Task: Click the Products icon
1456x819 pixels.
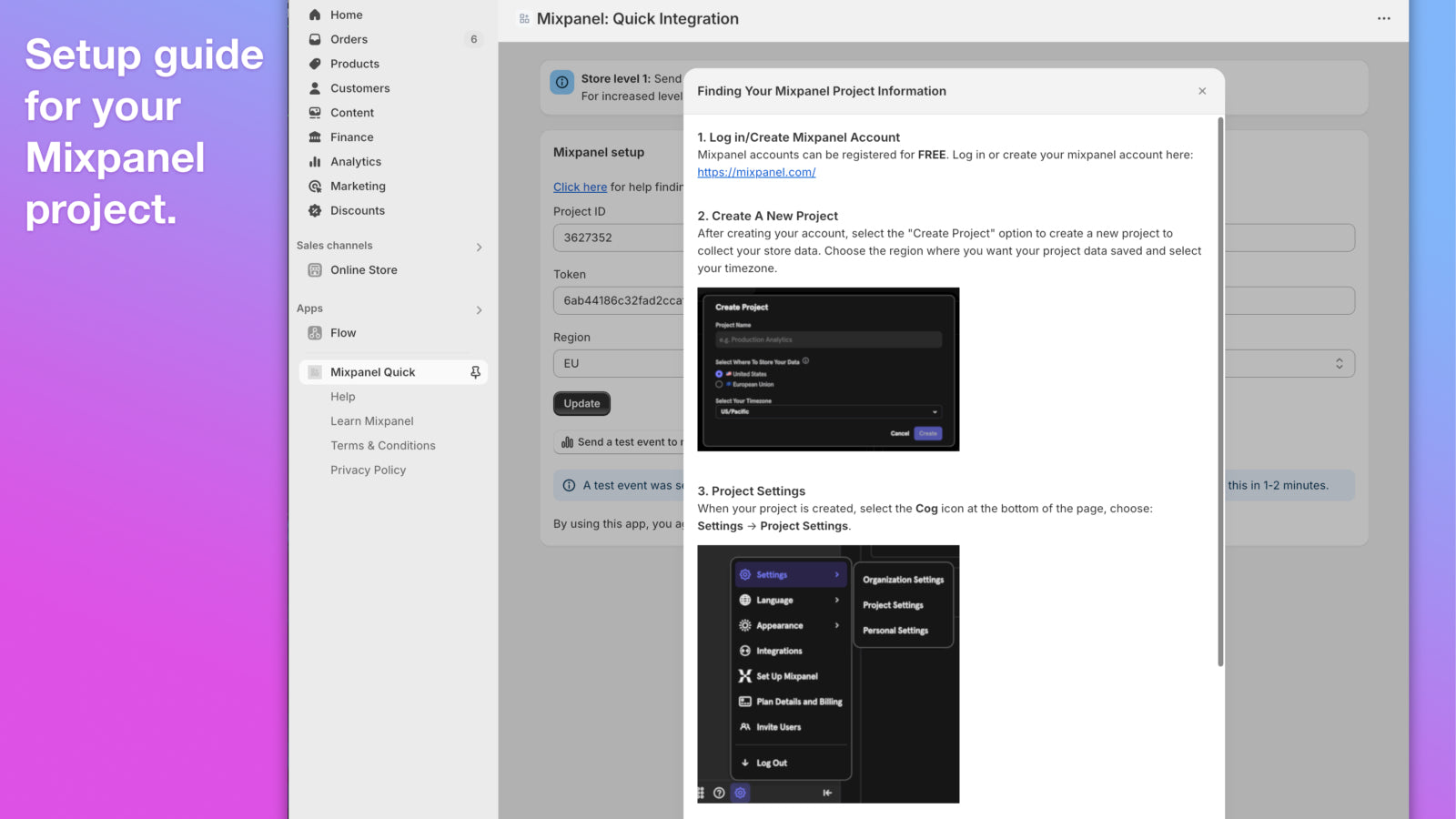Action: pyautogui.click(x=314, y=64)
